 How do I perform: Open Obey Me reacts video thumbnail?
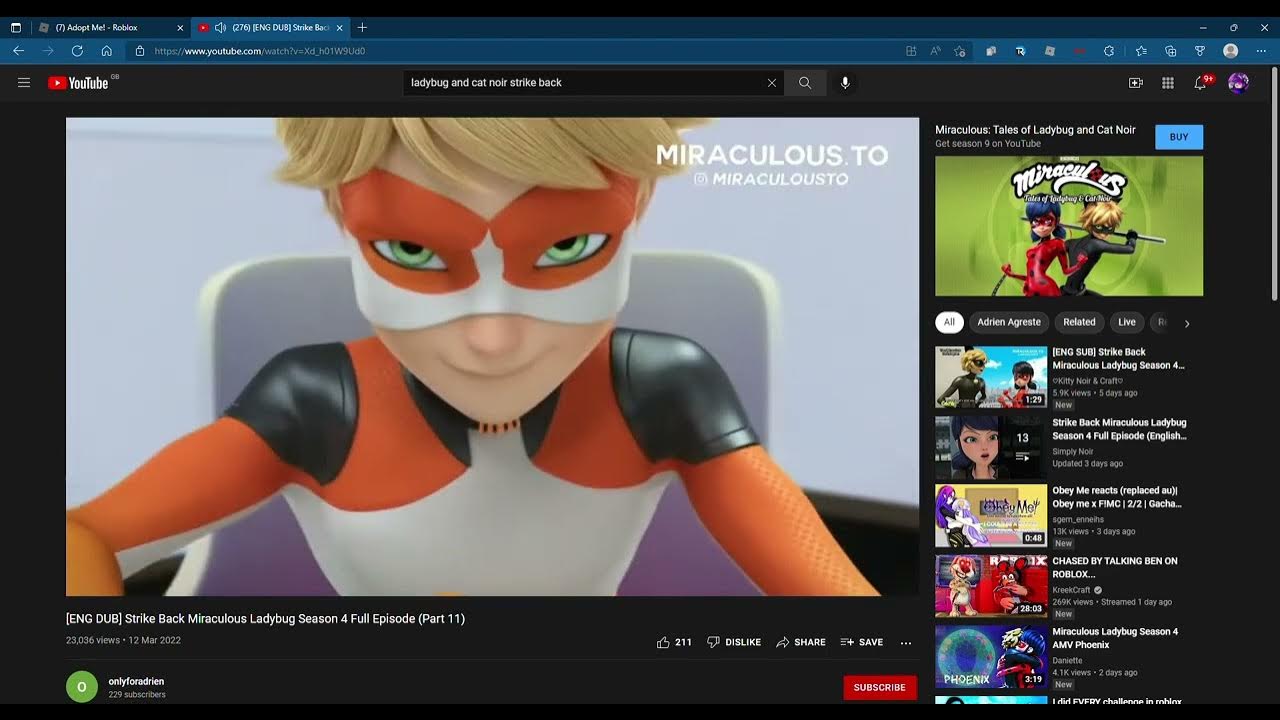coord(991,515)
